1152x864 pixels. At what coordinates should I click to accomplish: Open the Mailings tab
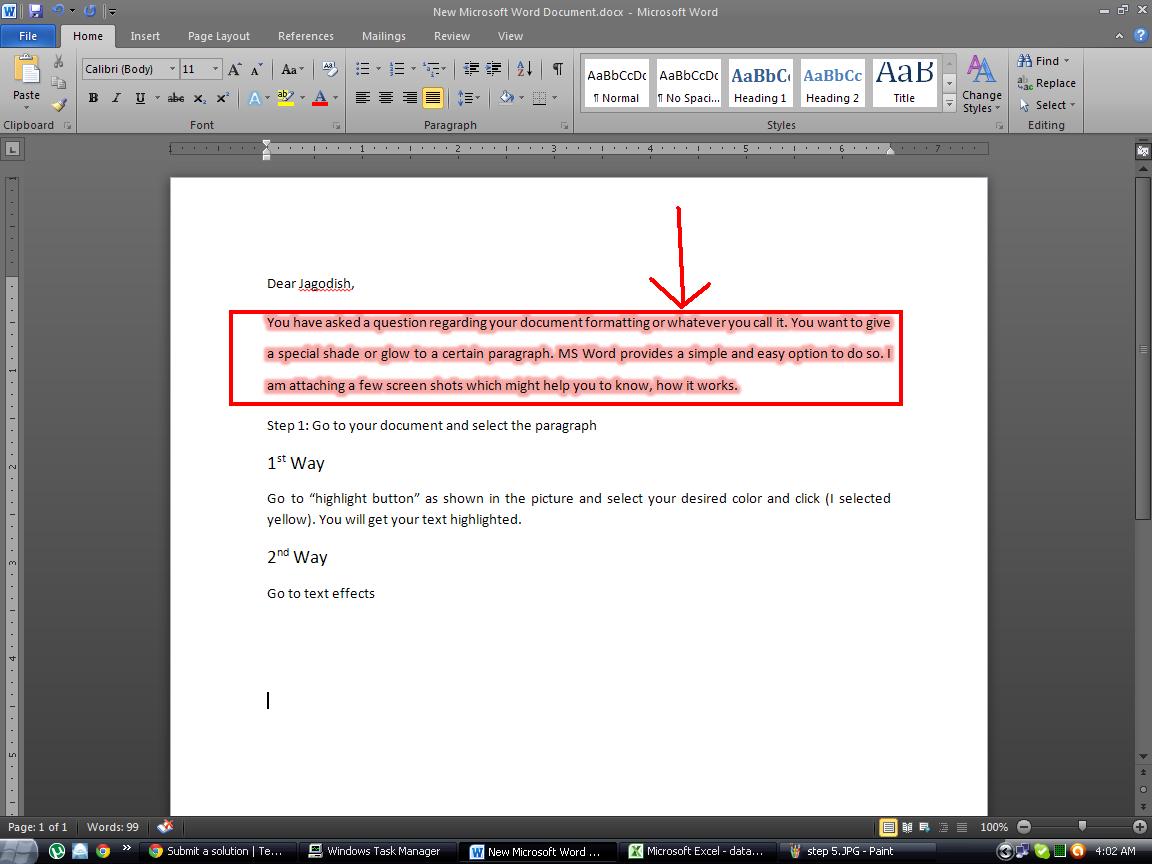(x=384, y=35)
